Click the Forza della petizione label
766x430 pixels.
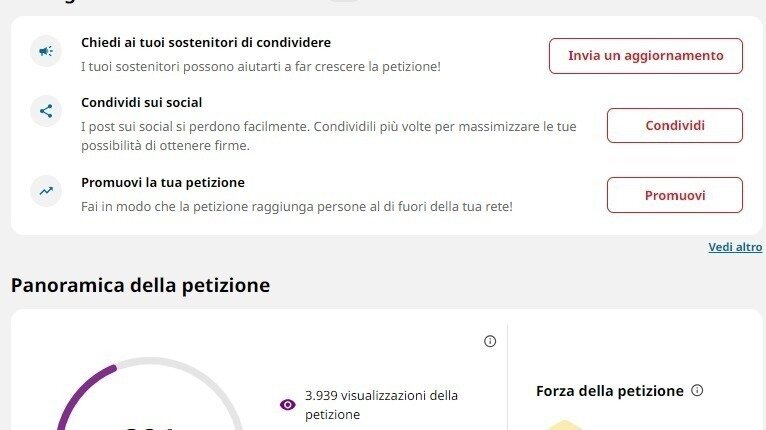click(x=609, y=391)
